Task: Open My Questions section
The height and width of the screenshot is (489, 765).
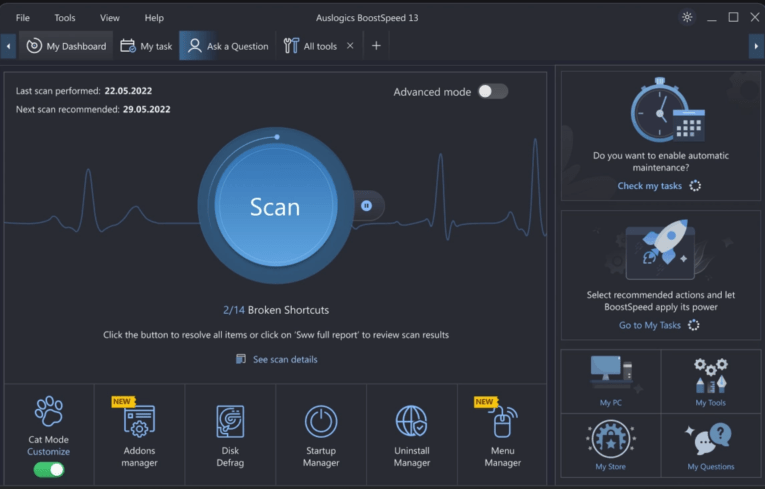Action: (710, 444)
